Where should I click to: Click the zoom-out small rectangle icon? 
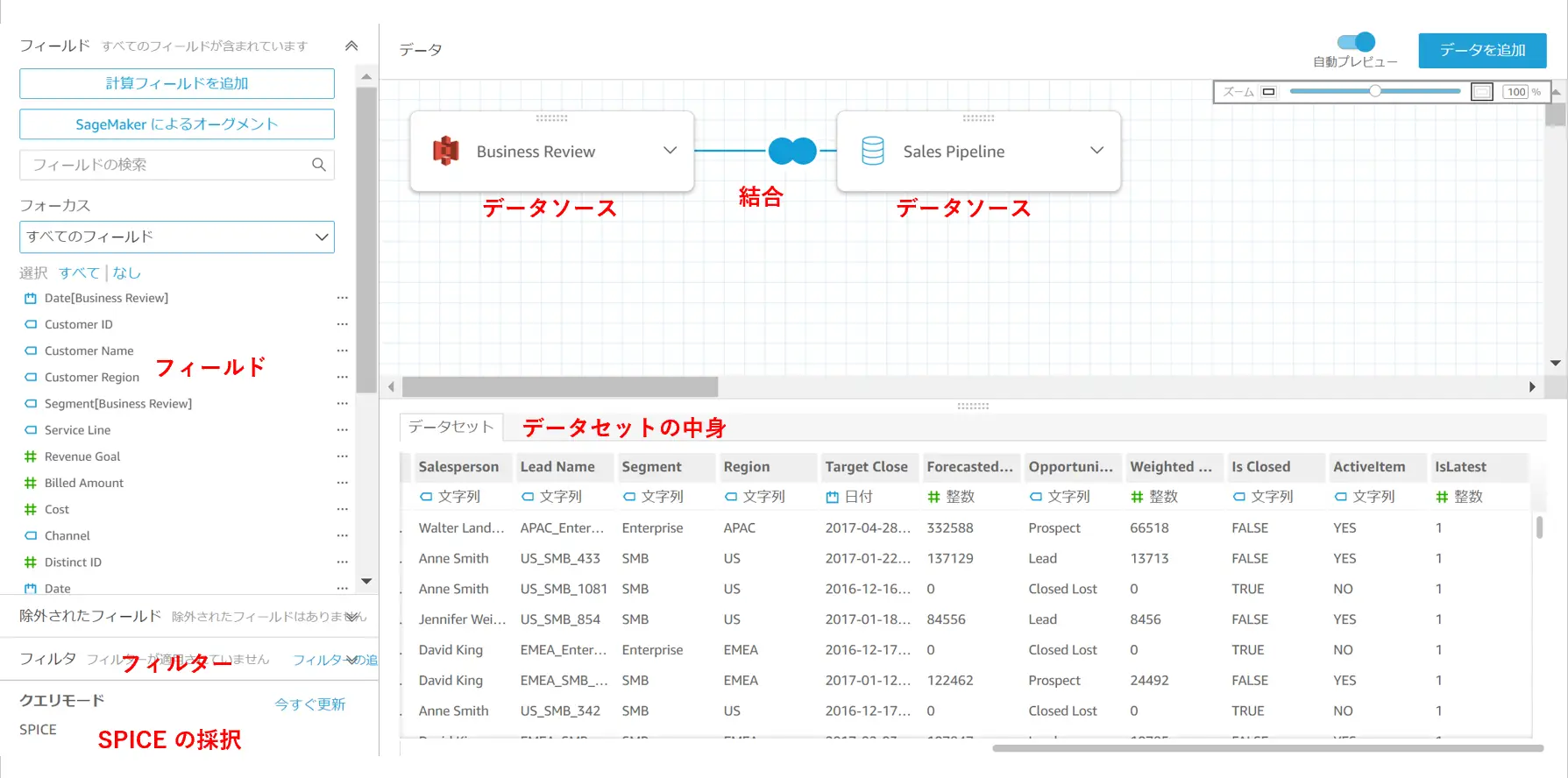(x=1268, y=92)
